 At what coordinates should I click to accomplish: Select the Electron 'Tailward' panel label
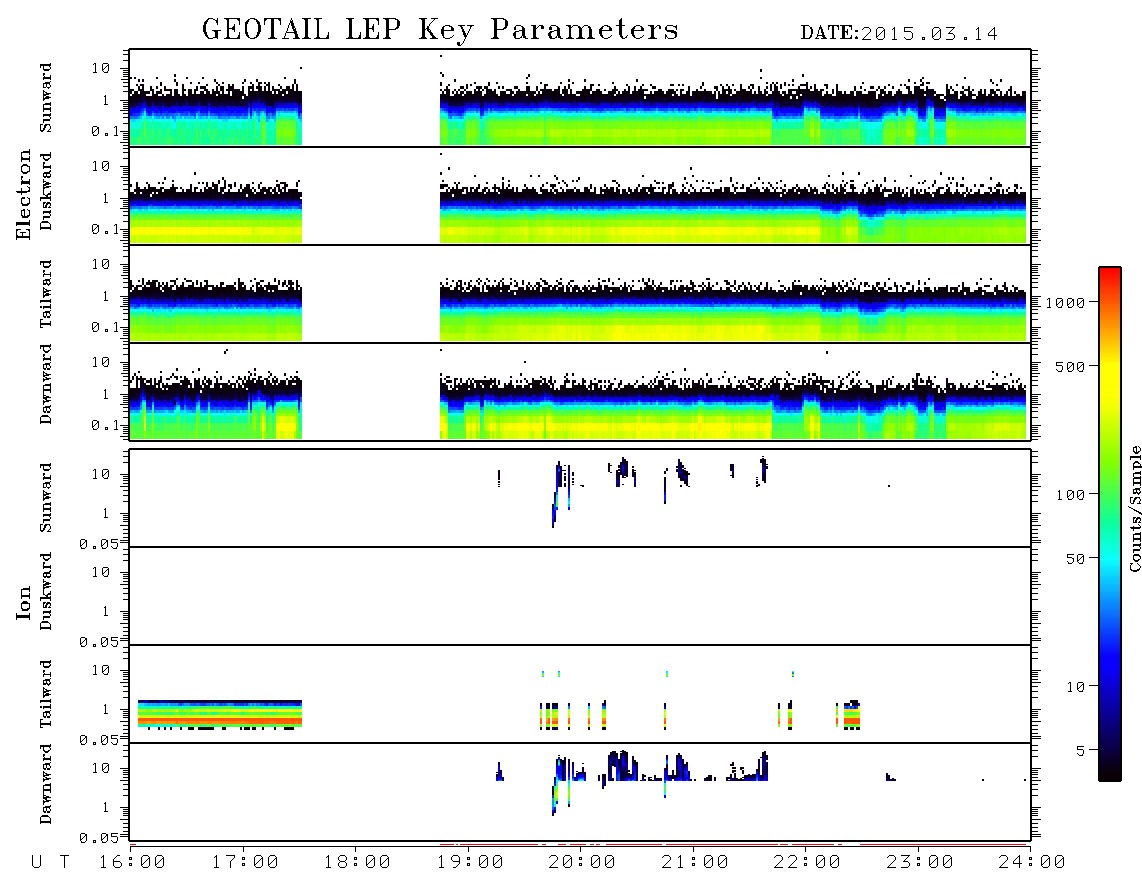pyautogui.click(x=46, y=294)
